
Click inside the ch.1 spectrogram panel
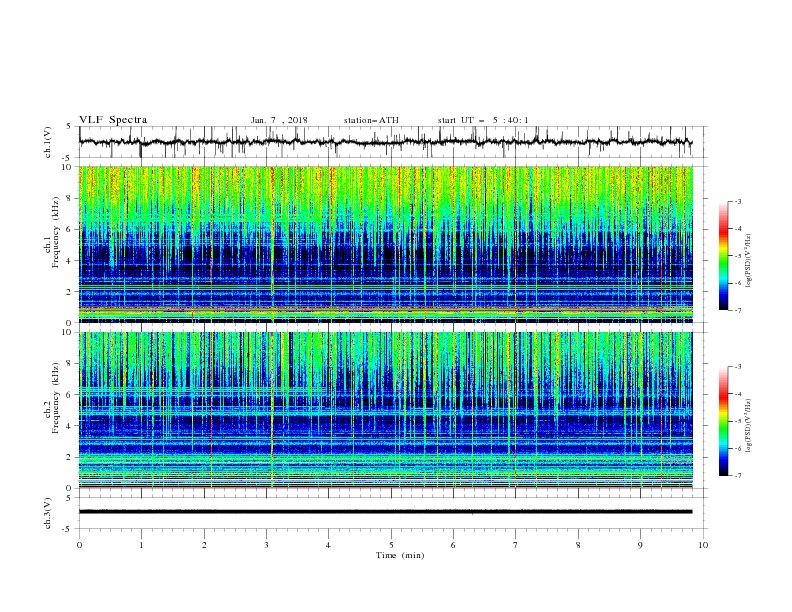pos(385,244)
